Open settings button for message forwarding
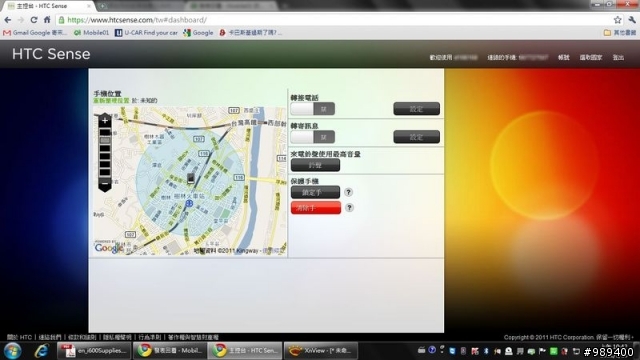 [416, 137]
